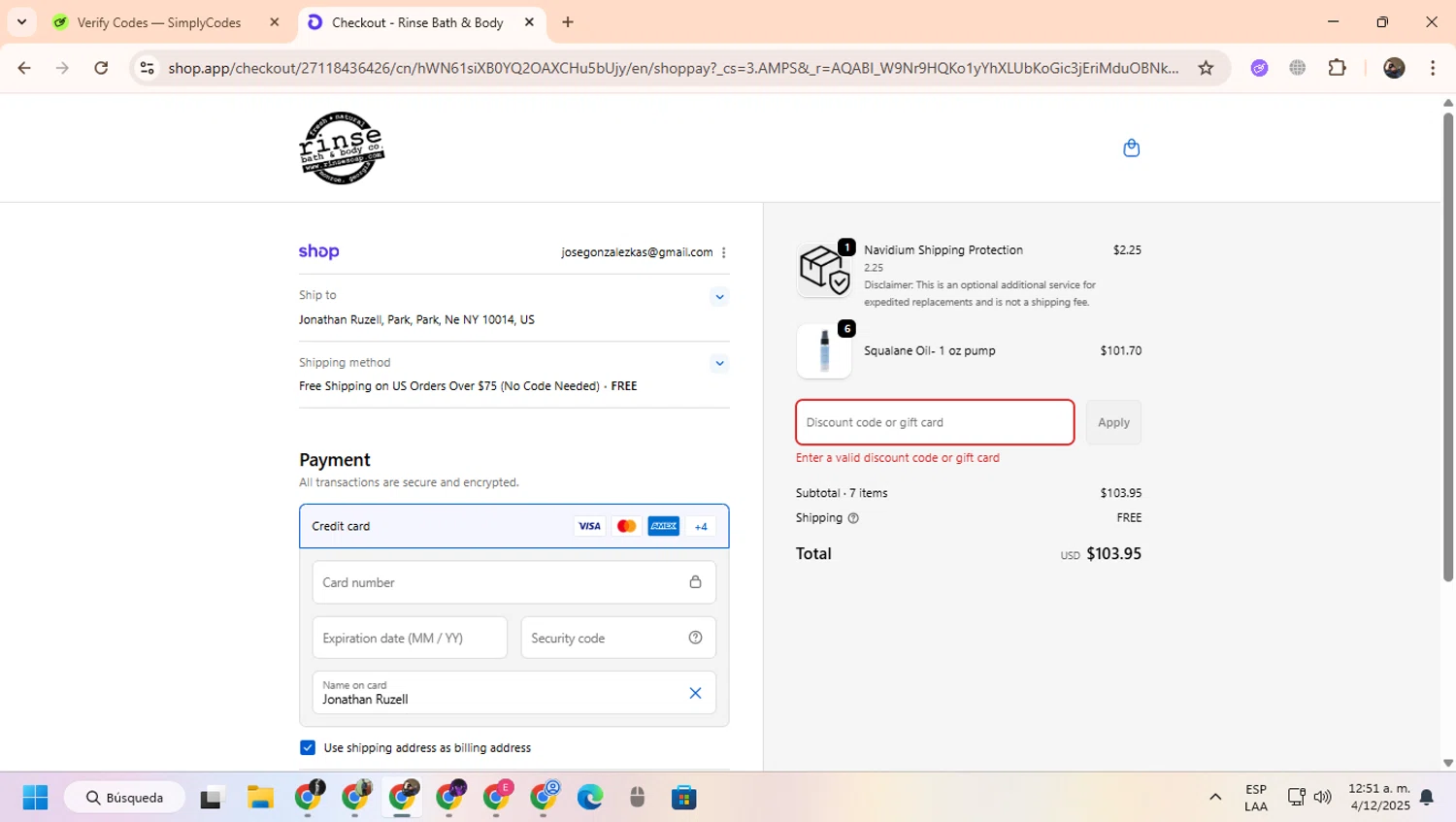Open the browser Extensions puzzle icon
The image size is (1456, 822).
(x=1337, y=68)
